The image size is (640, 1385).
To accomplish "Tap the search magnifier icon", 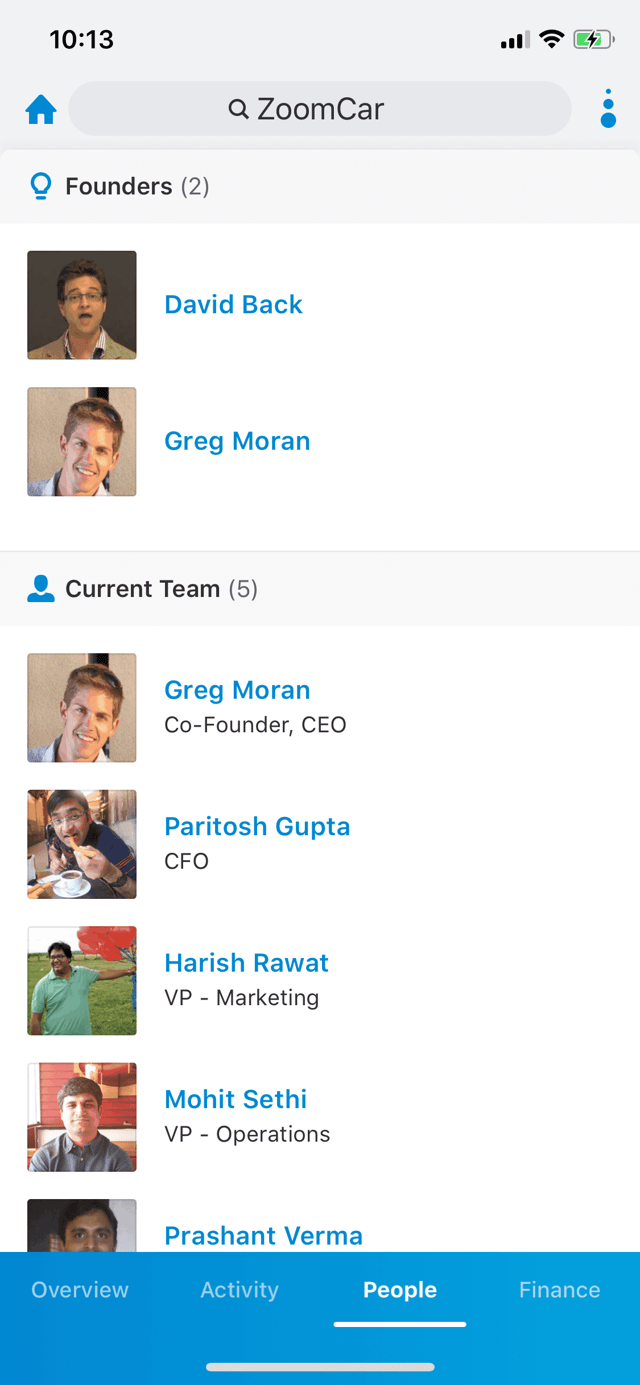I will [238, 109].
